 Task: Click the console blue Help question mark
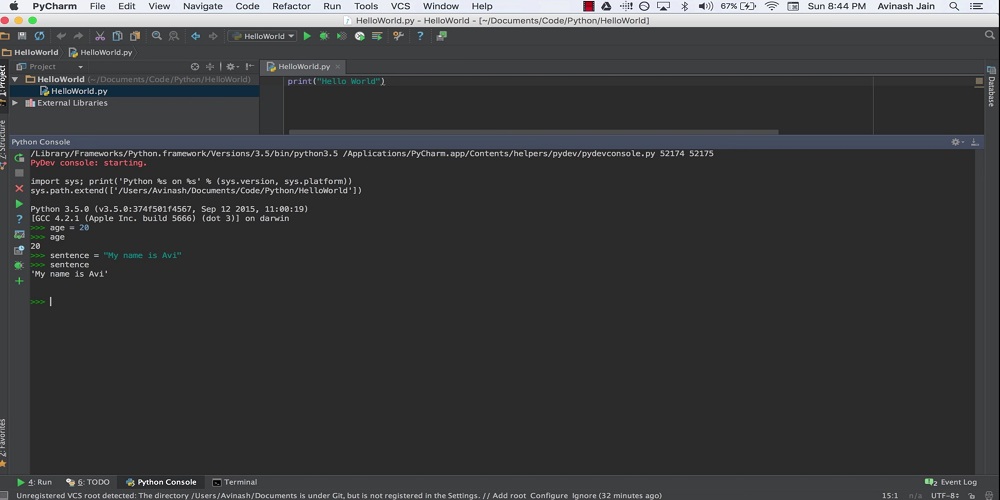click(x=19, y=219)
